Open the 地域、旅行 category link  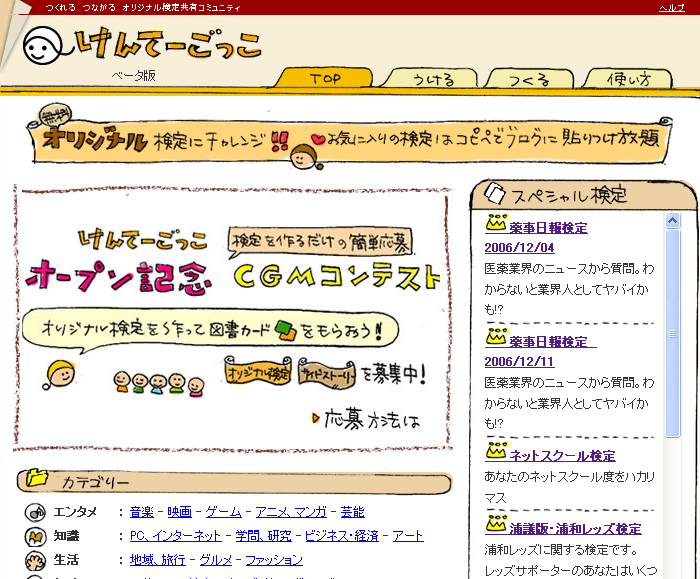157,560
